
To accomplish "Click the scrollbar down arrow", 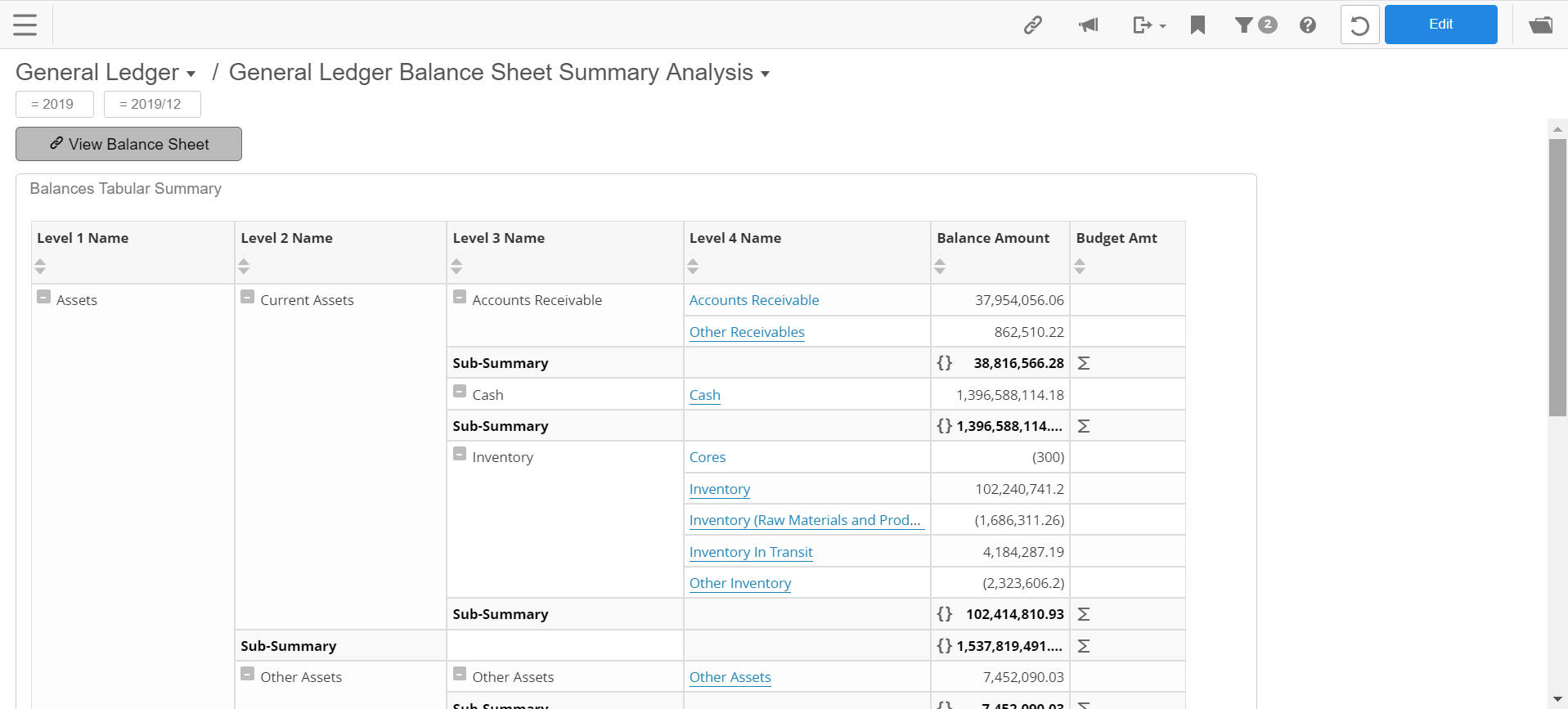I will tap(1557, 700).
